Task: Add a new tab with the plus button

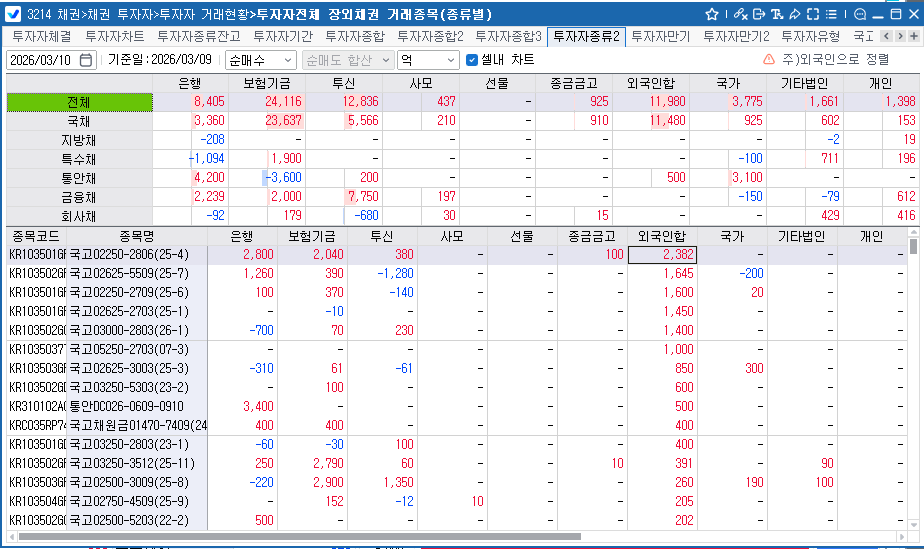Action: [913, 36]
